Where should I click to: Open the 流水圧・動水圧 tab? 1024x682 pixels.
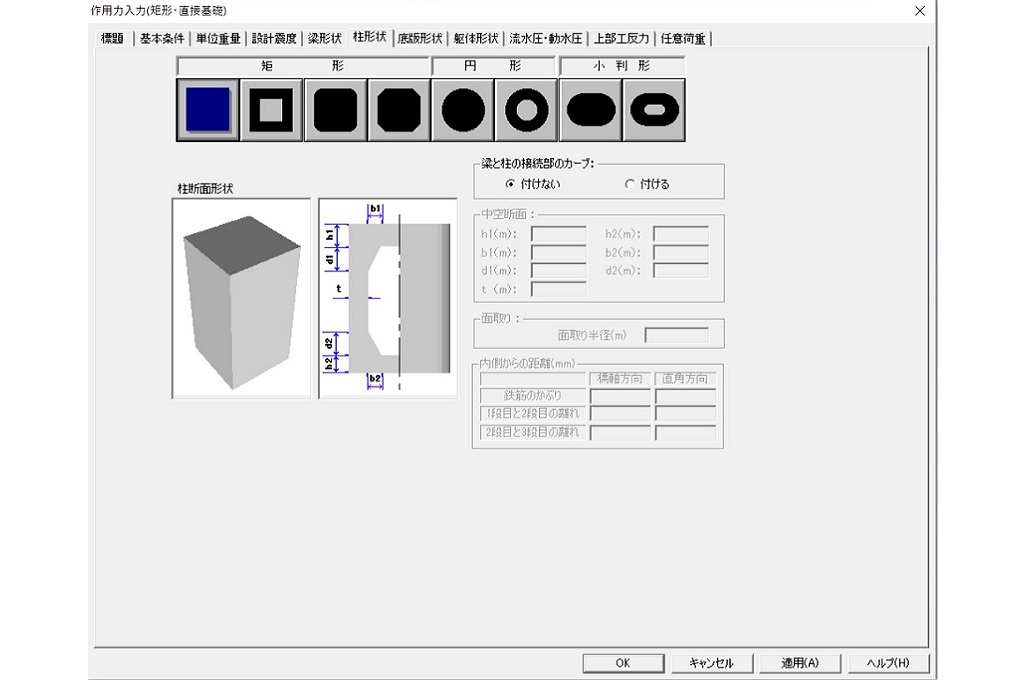(545, 39)
